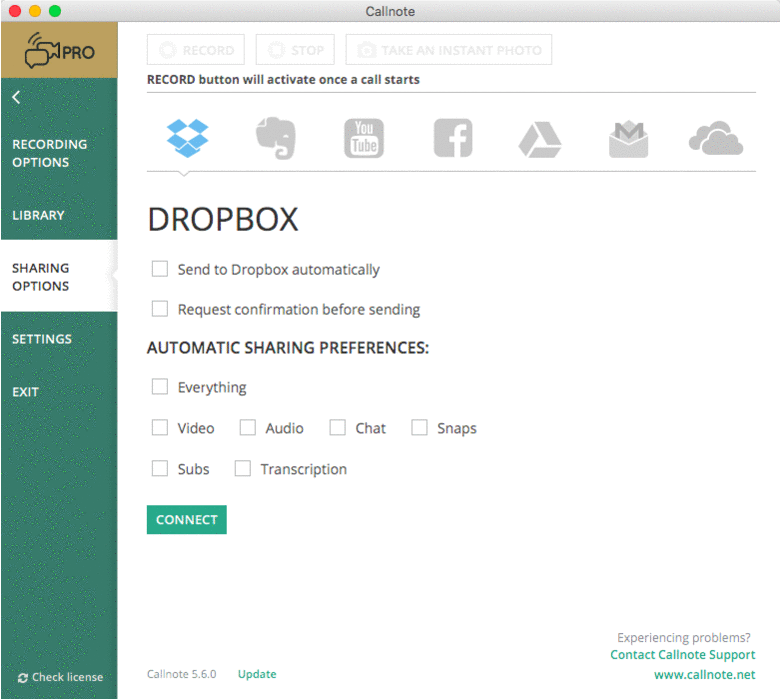Click the Connect button
780x699 pixels.
click(x=187, y=519)
